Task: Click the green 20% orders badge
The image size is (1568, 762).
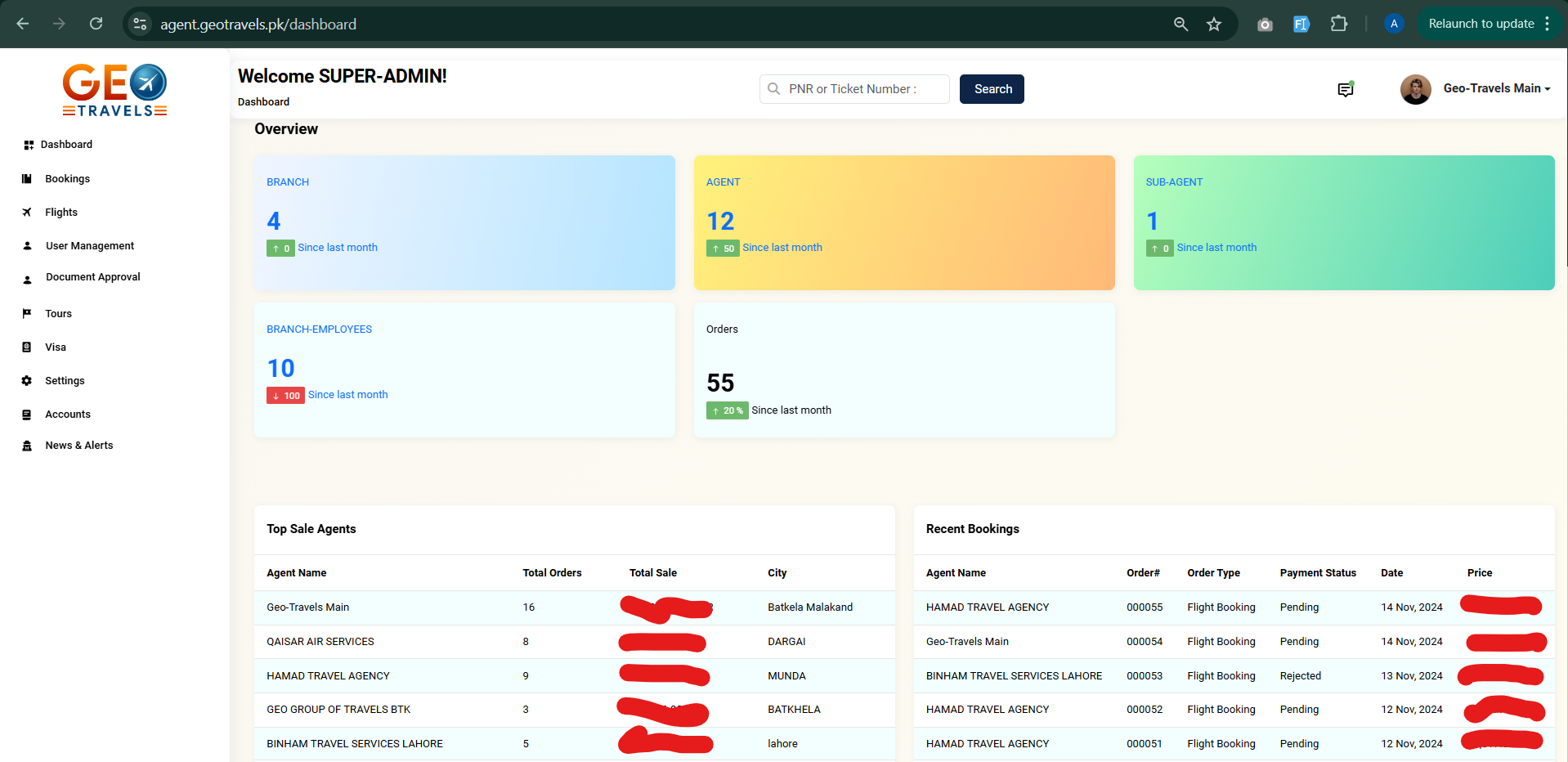Action: 727,410
